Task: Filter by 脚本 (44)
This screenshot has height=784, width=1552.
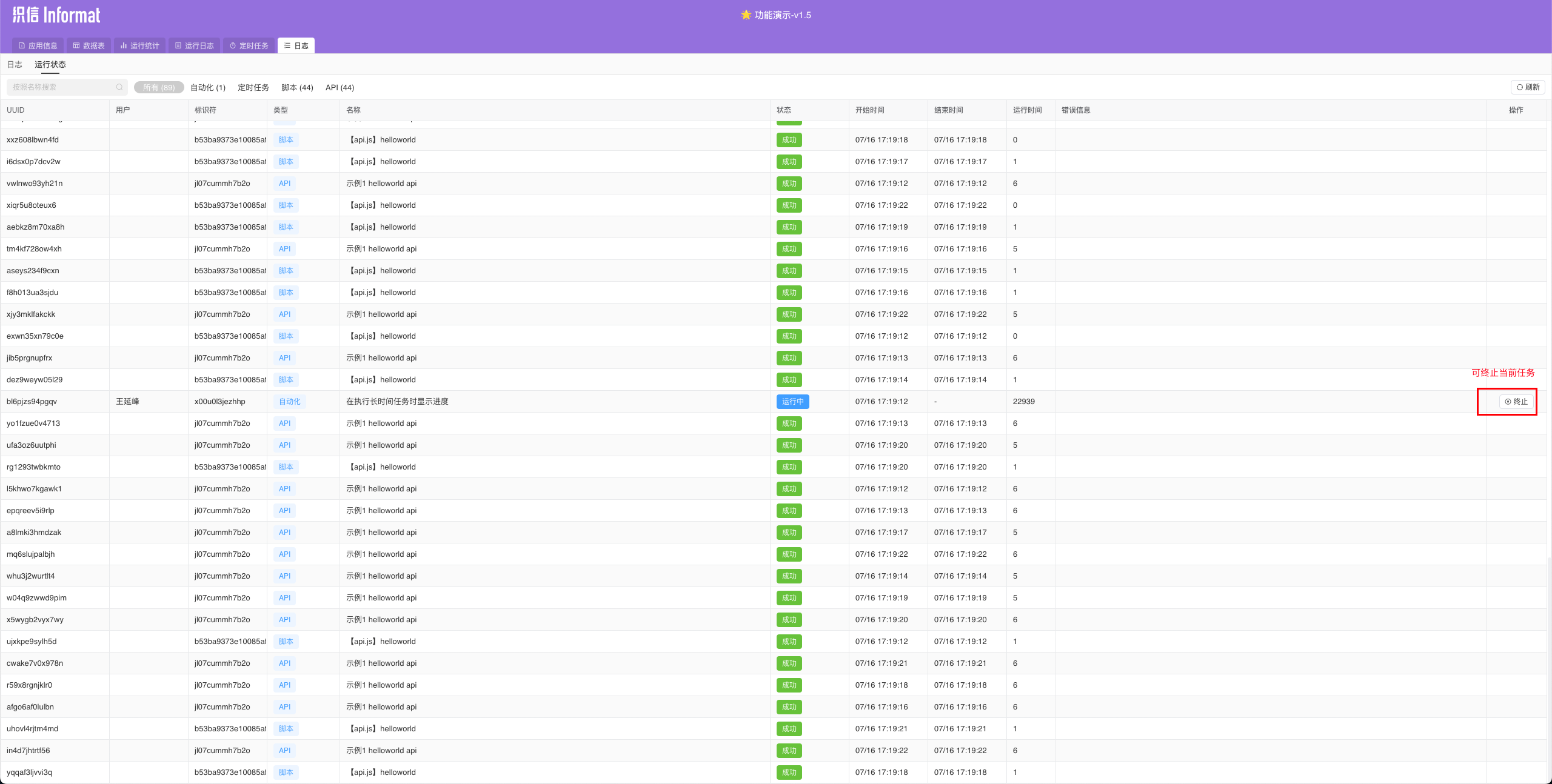Action: tap(297, 88)
